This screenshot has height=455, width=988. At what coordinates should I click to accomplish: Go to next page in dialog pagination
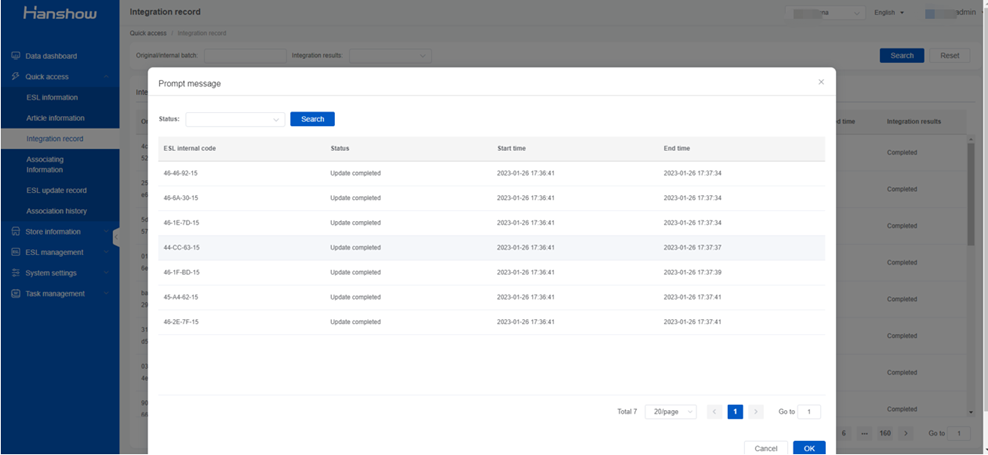coord(756,412)
